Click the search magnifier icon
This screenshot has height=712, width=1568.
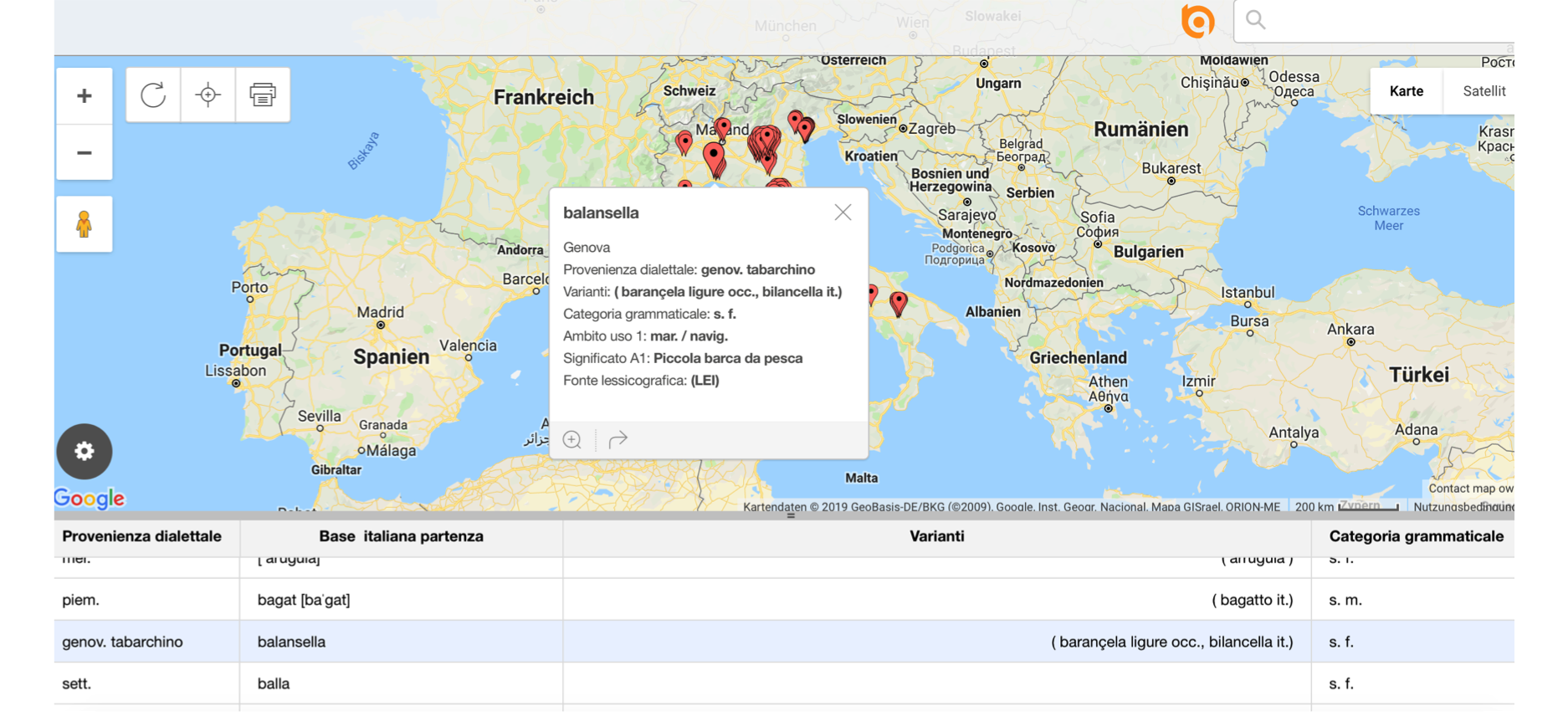tap(1255, 20)
